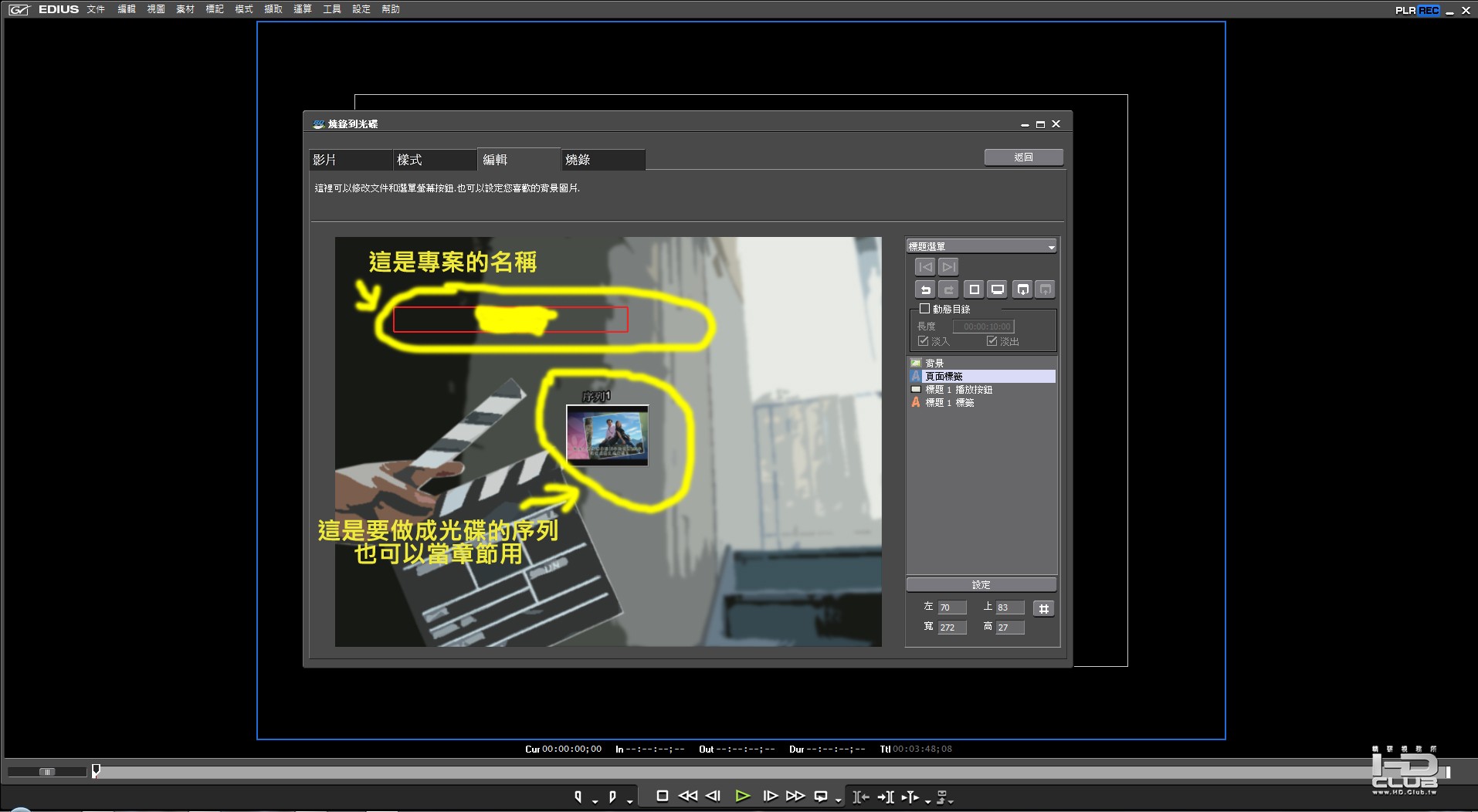Toggle the 淡出 fade-out checkbox
The image size is (1478, 812).
(x=992, y=340)
